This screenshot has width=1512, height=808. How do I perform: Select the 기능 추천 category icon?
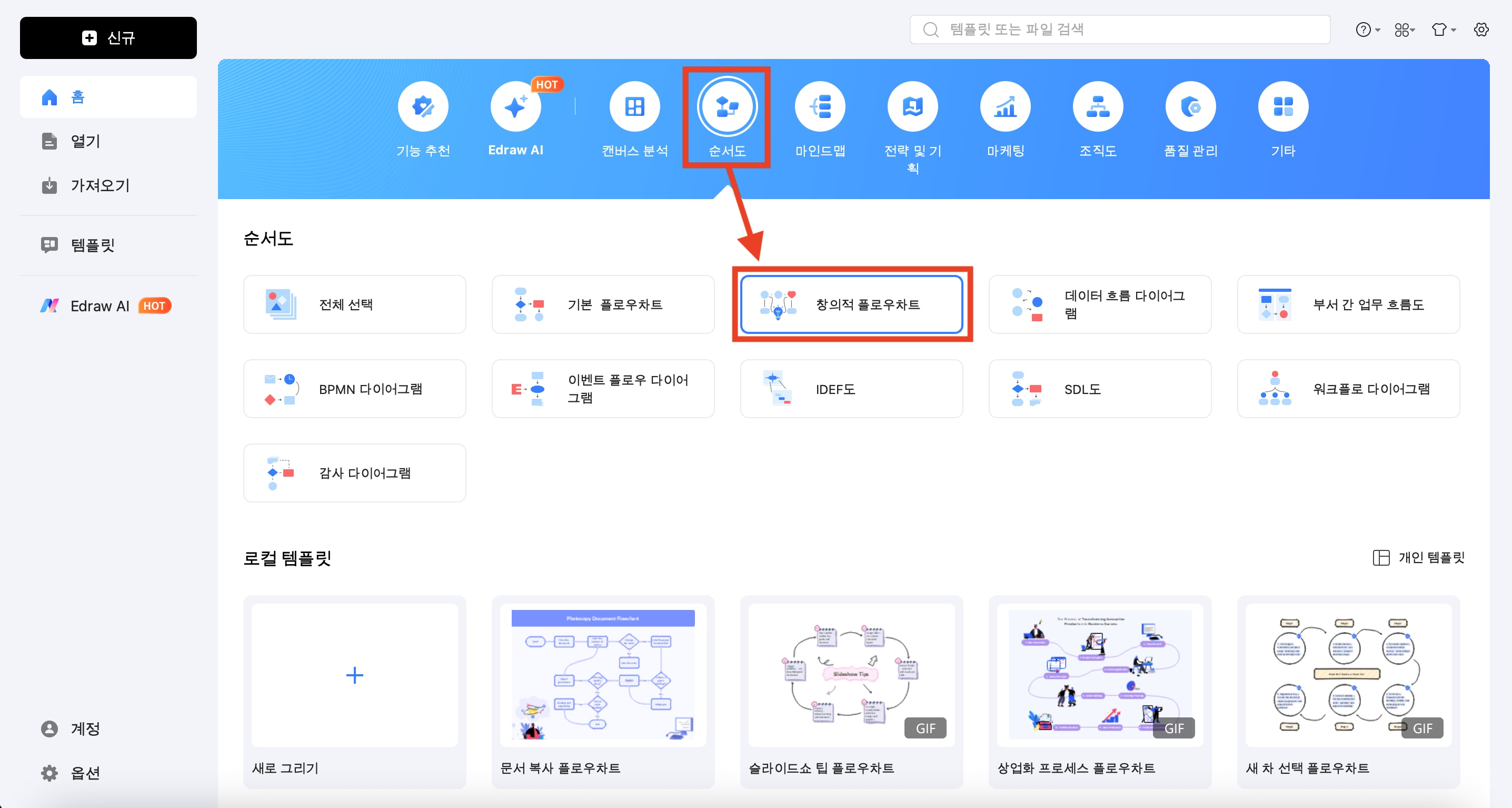tap(423, 106)
